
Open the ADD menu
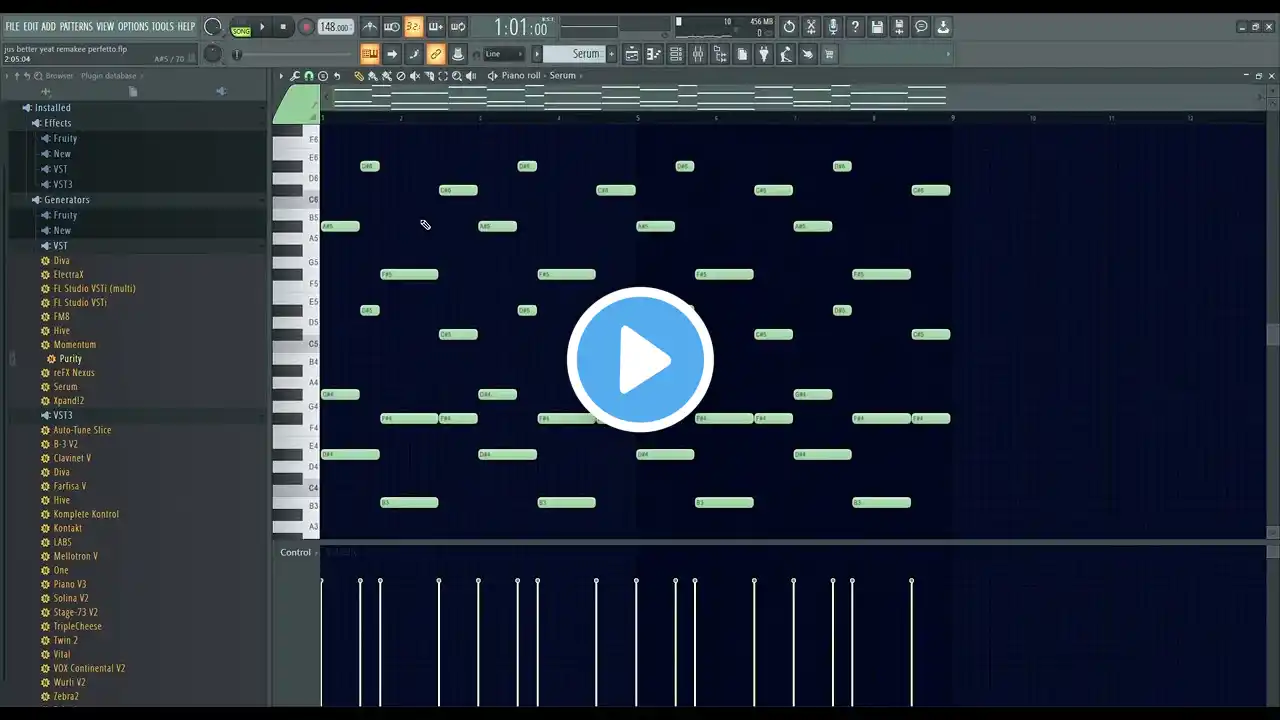click(x=49, y=27)
